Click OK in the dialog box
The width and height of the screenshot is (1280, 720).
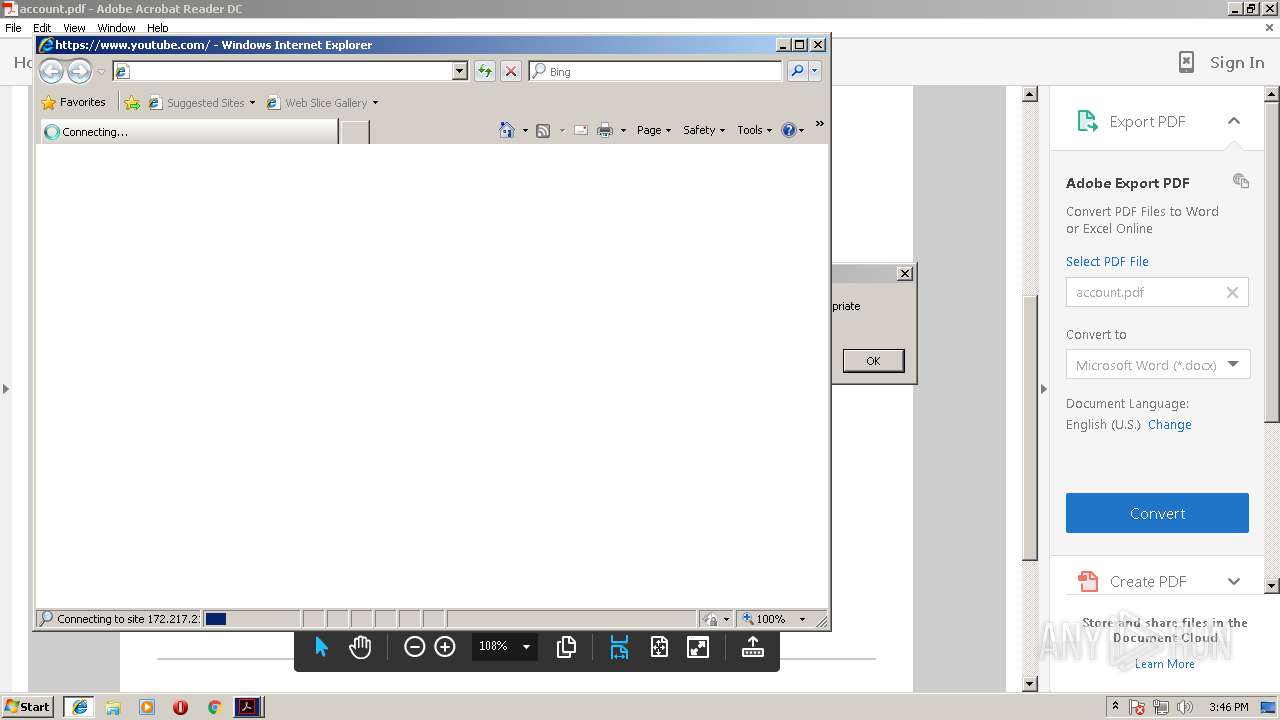coord(873,361)
